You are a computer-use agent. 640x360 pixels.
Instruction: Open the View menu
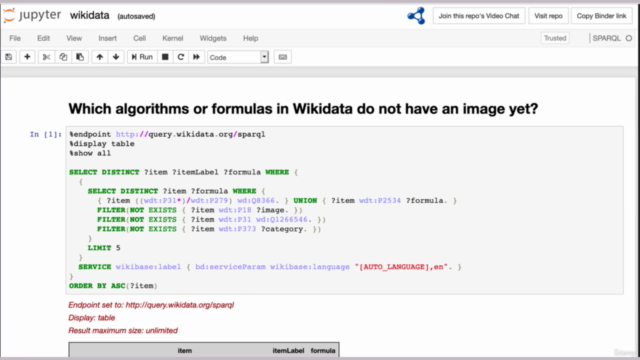click(74, 38)
